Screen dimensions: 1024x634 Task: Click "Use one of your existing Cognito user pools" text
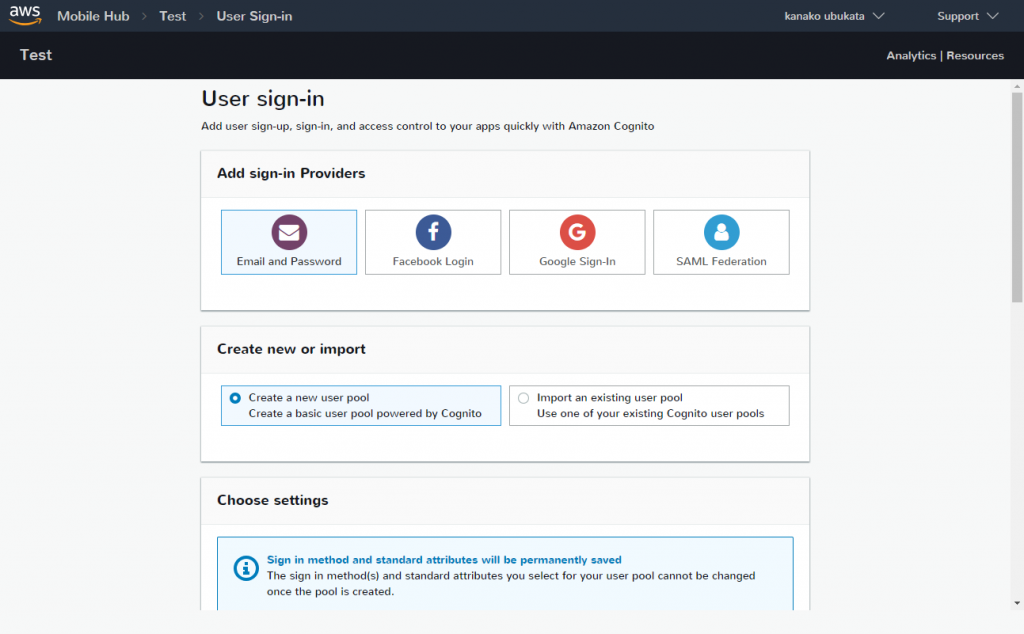click(x=650, y=413)
